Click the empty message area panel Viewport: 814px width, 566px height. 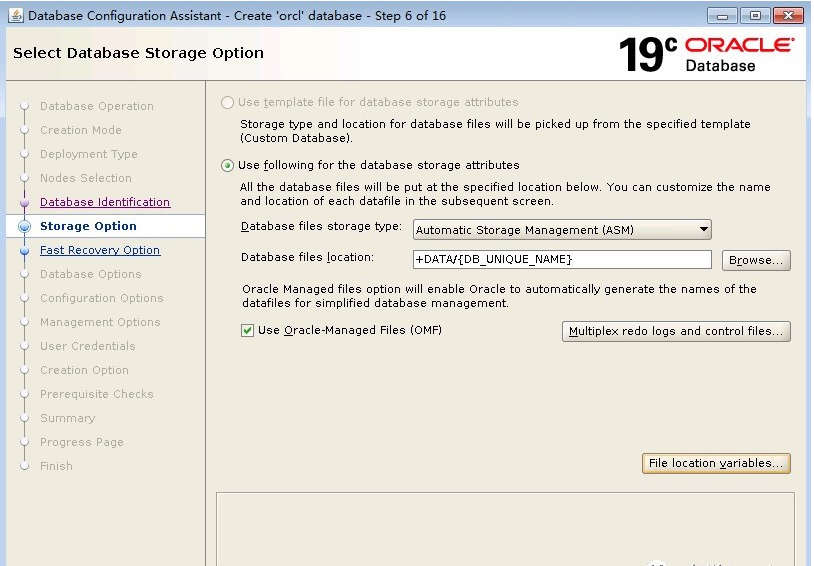click(505, 529)
